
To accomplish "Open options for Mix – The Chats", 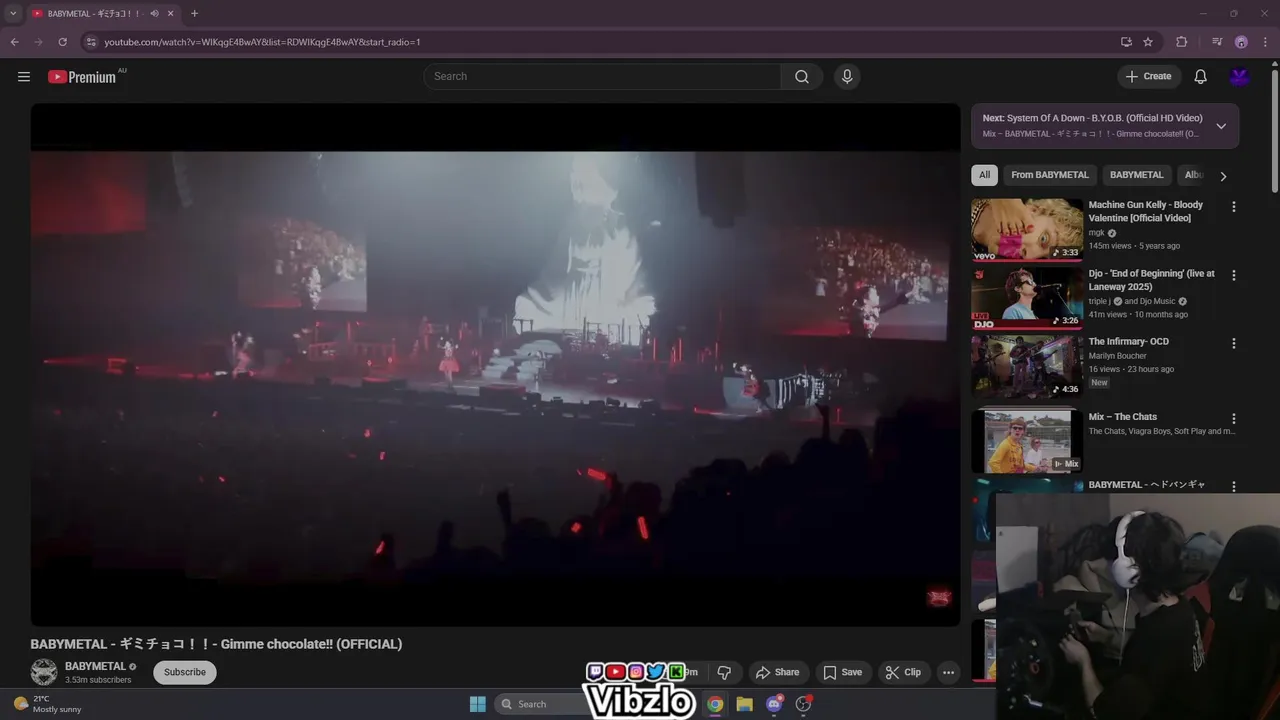I will coord(1234,419).
